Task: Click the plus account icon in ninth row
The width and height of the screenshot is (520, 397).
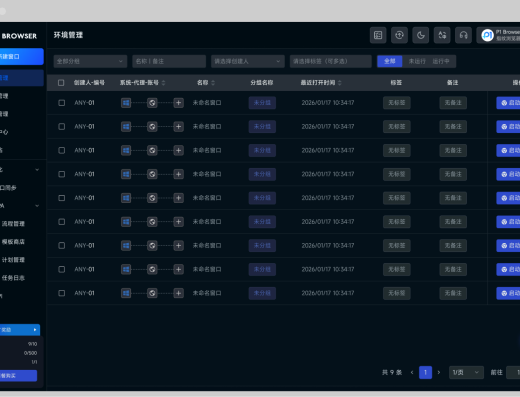Action: (x=179, y=293)
